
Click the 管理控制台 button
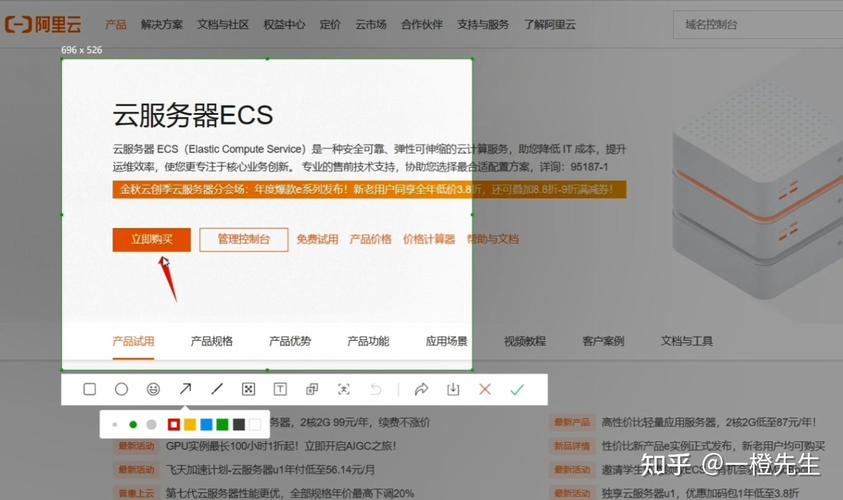point(244,240)
